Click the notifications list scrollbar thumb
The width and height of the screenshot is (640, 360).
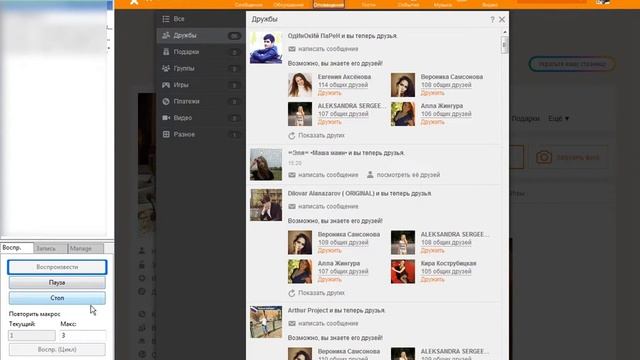(505, 44)
